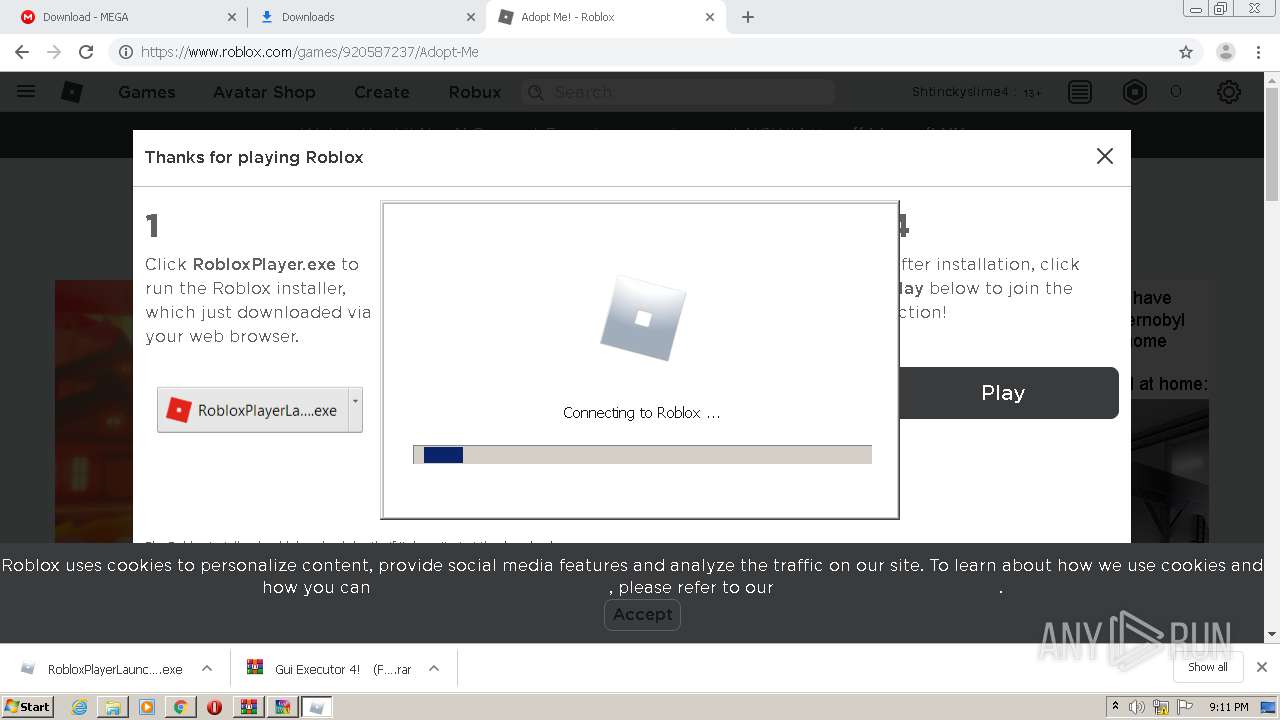Bookmark this page with the star icon
This screenshot has height=720, width=1280.
click(1186, 52)
